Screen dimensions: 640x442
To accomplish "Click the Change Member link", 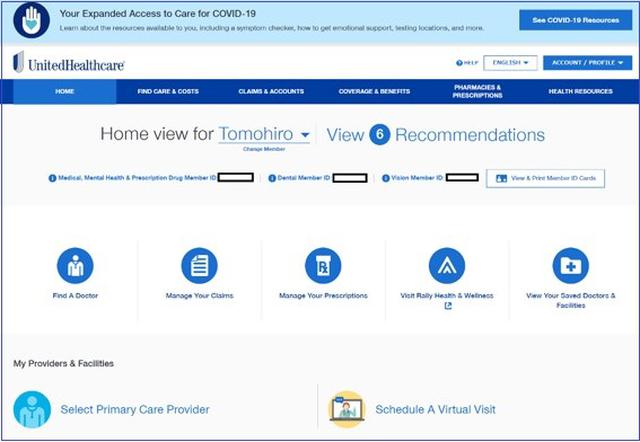I will point(264,149).
